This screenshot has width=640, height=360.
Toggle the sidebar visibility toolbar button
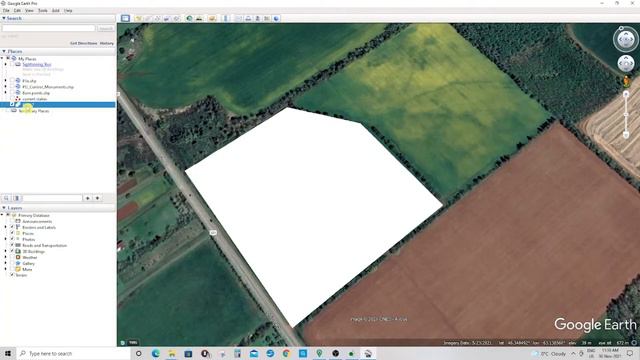pos(125,18)
